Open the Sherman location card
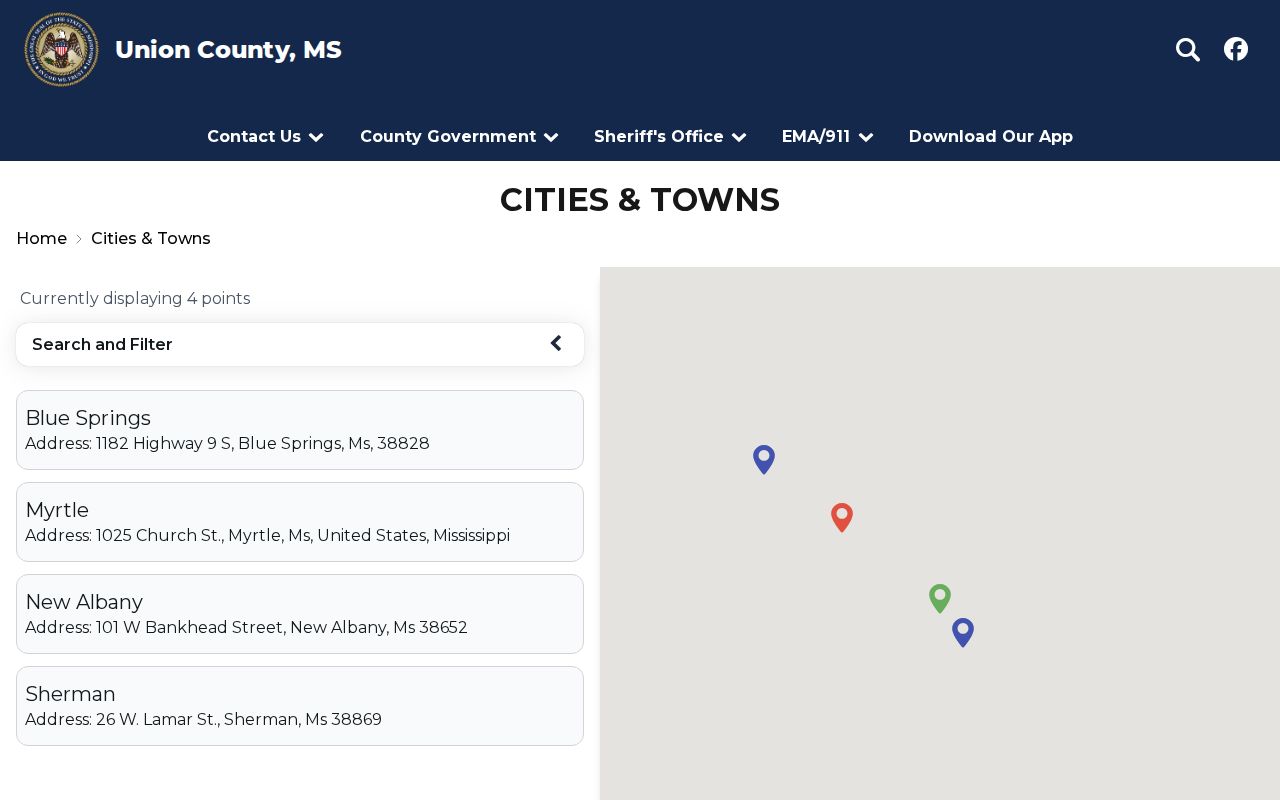The width and height of the screenshot is (1280, 800). (x=300, y=706)
